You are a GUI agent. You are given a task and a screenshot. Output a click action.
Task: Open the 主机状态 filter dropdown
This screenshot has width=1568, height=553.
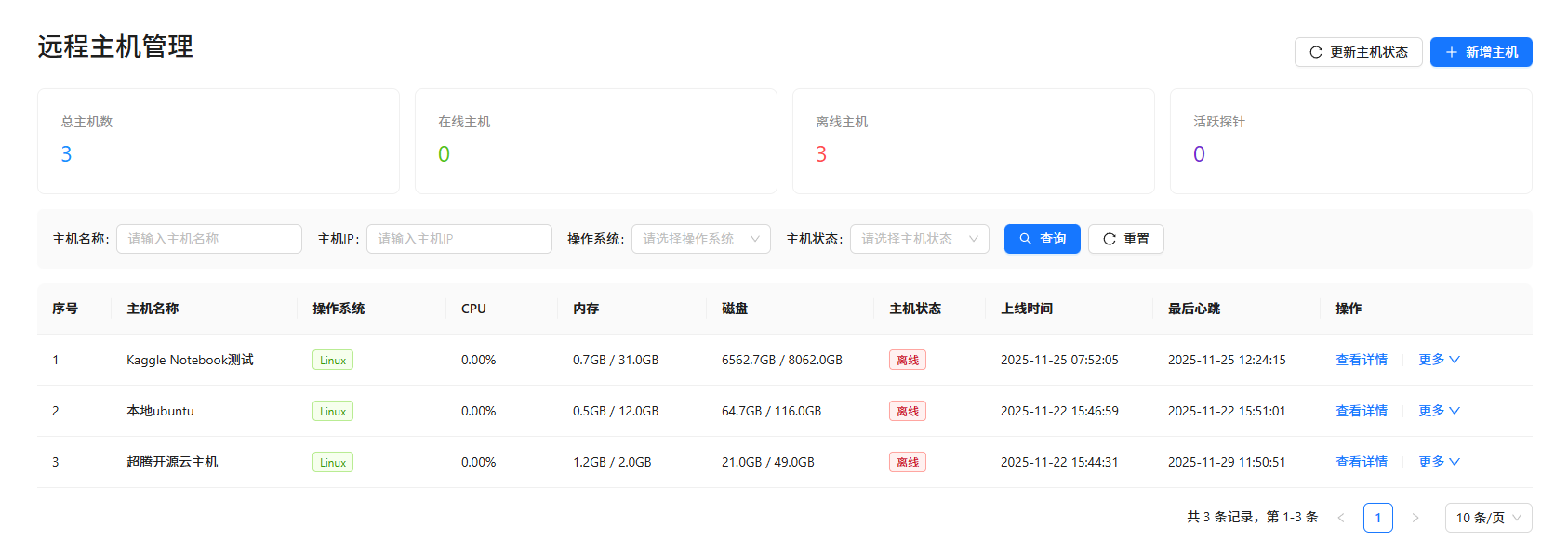tap(919, 239)
